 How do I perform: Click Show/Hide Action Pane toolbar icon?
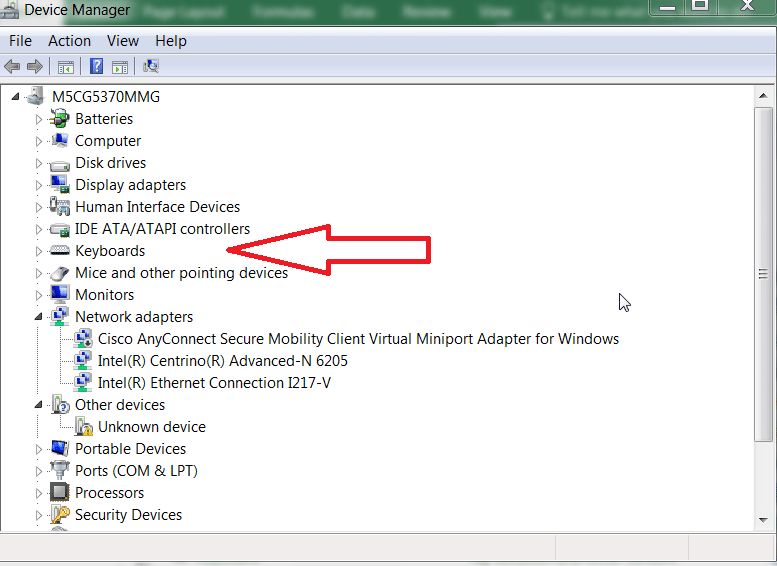(x=120, y=66)
